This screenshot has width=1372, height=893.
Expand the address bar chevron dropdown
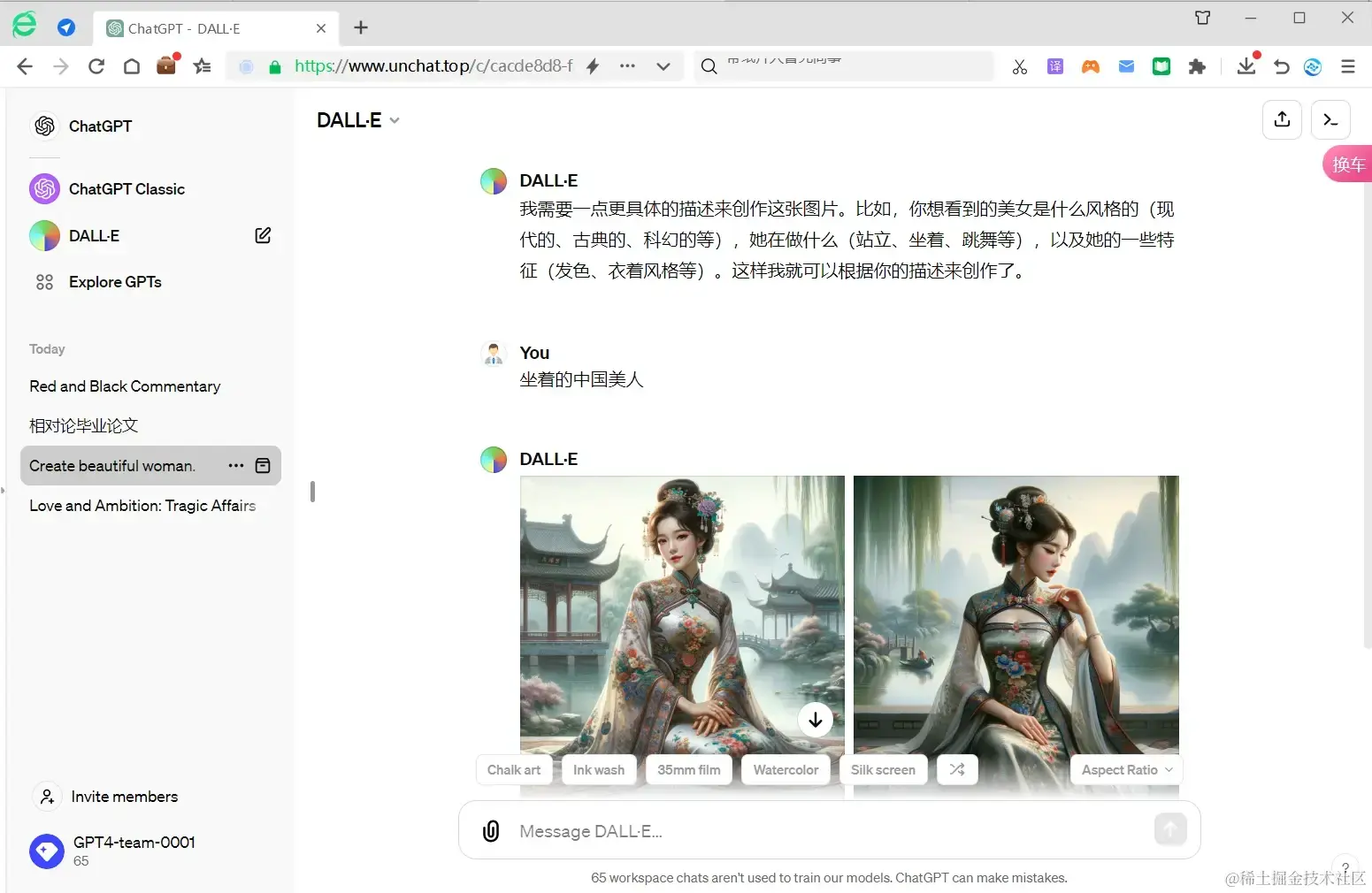[x=663, y=65]
